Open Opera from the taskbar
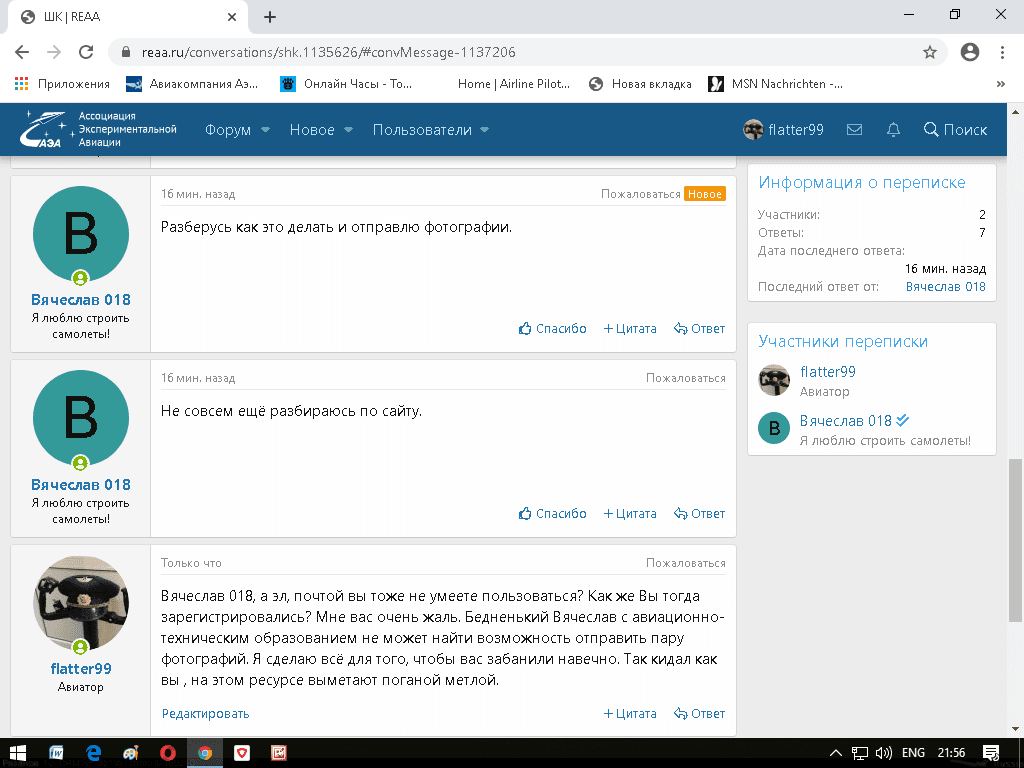1024x768 pixels. click(x=167, y=752)
